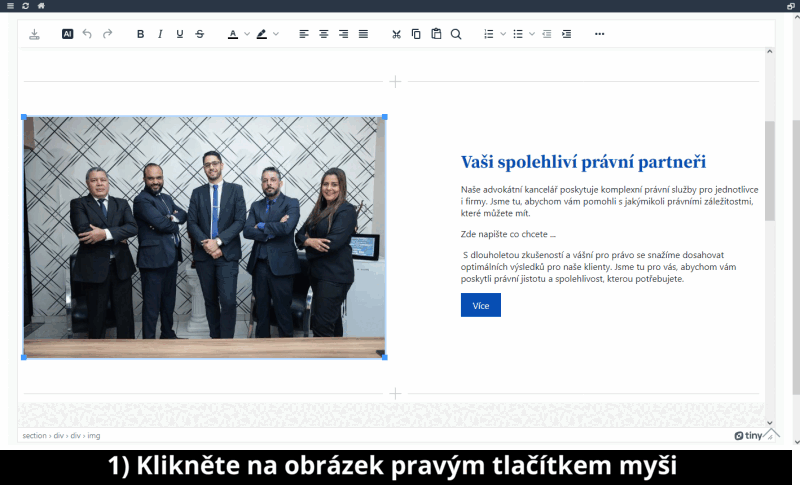Image resolution: width=800 pixels, height=485 pixels.
Task: Paste from clipboard
Action: [x=436, y=34]
